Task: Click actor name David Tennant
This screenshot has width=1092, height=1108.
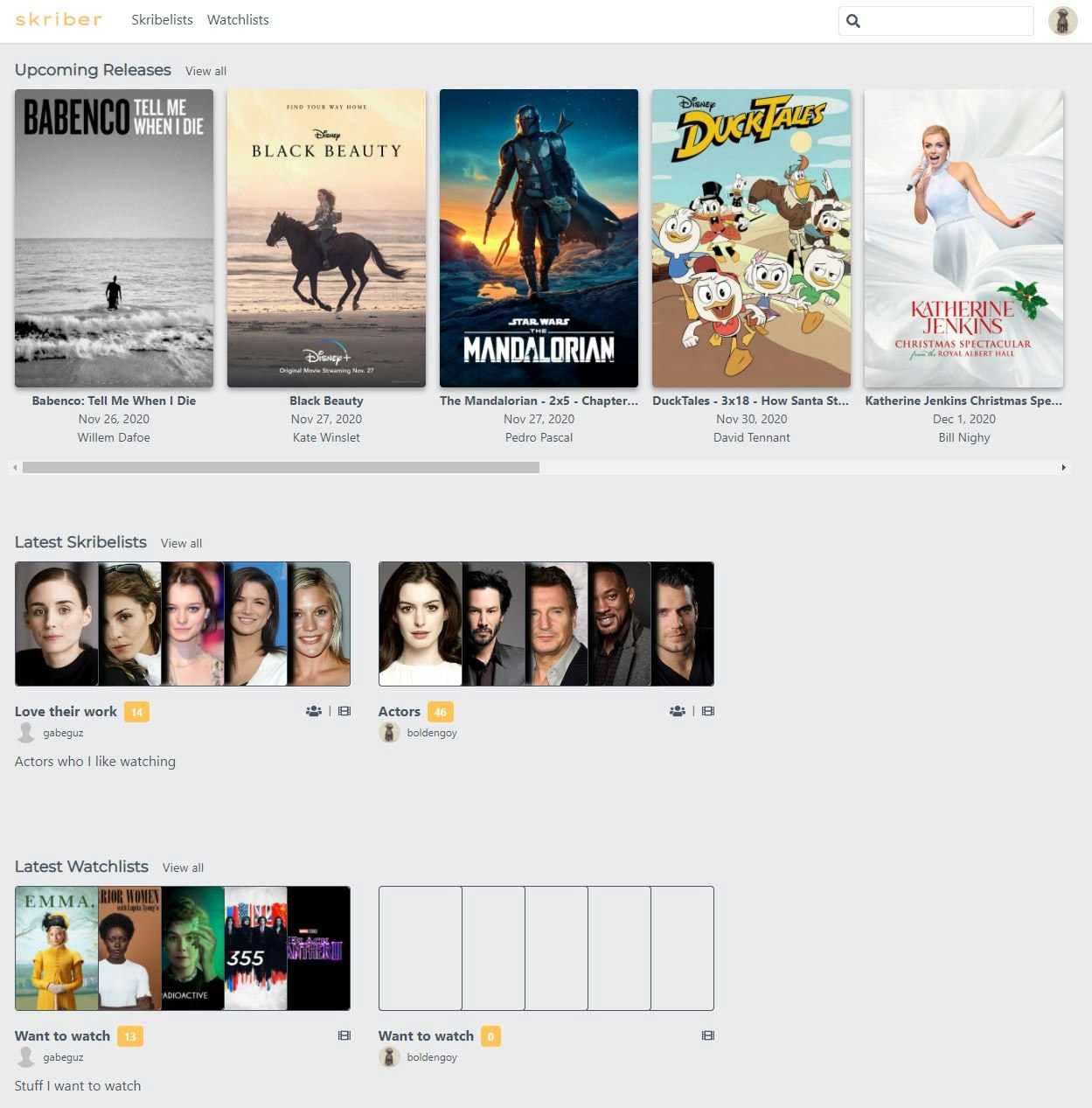Action: (751, 437)
